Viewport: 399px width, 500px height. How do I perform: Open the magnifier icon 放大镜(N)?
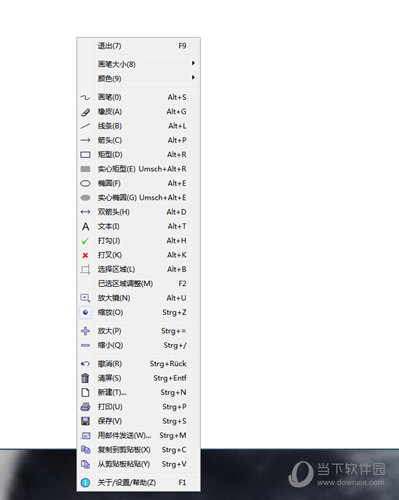pyautogui.click(x=85, y=298)
